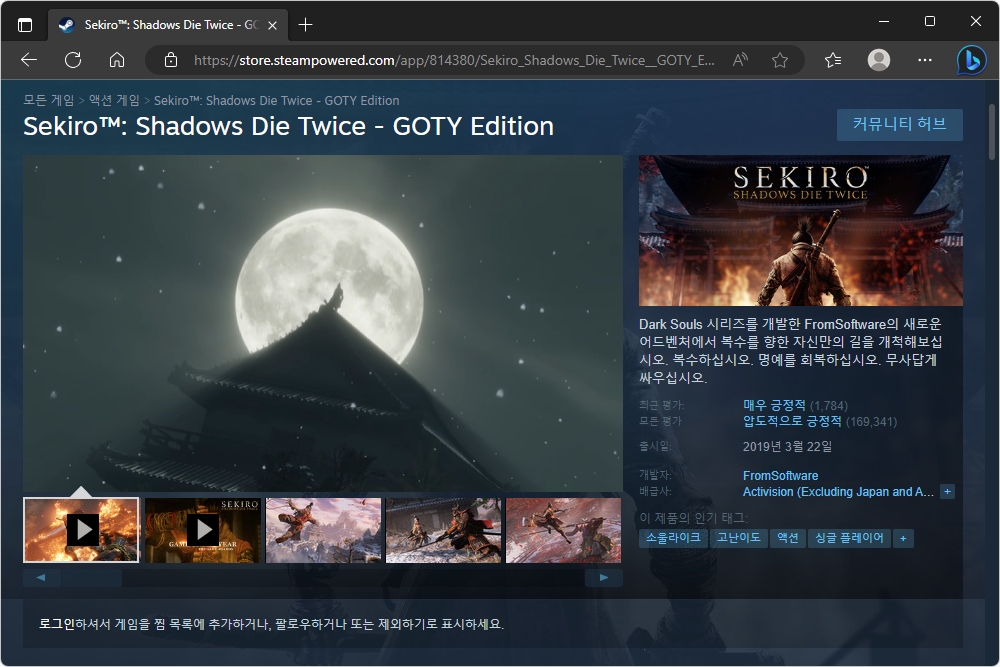Click the thumbnail strip left arrow
1000x667 pixels.
tap(41, 578)
